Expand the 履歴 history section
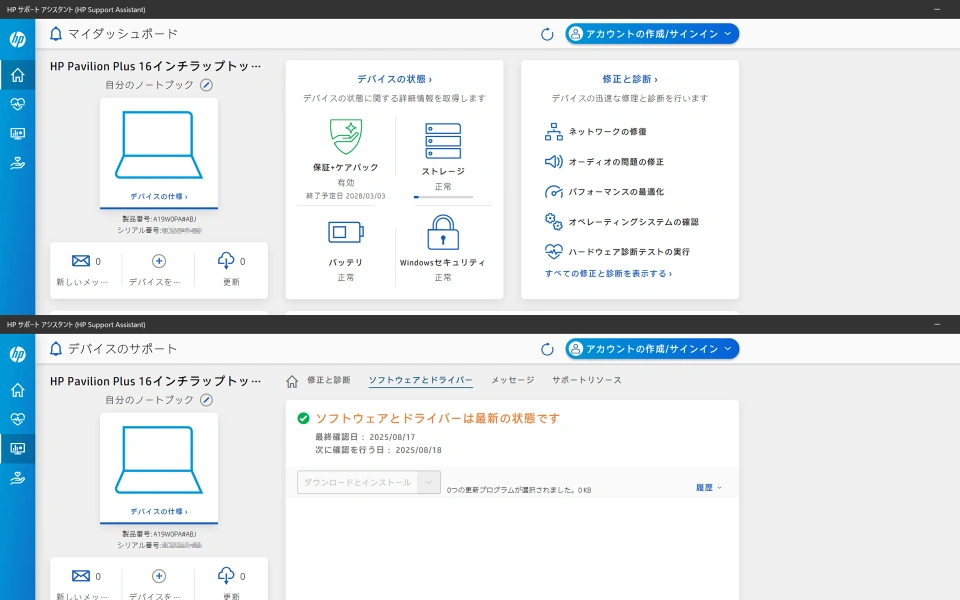The width and height of the screenshot is (960, 600). [709, 488]
